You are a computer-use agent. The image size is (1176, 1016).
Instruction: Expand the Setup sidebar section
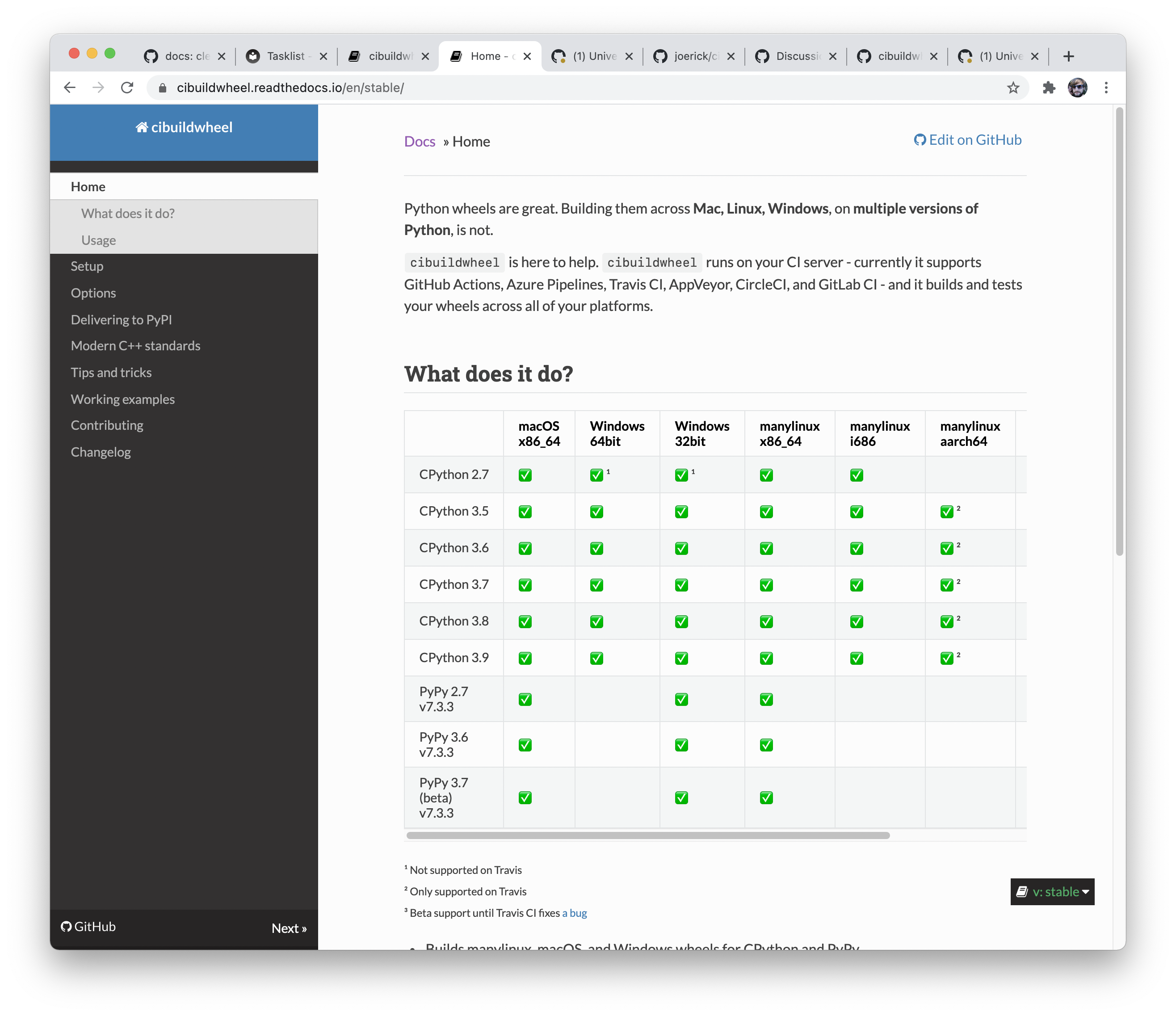(87, 266)
